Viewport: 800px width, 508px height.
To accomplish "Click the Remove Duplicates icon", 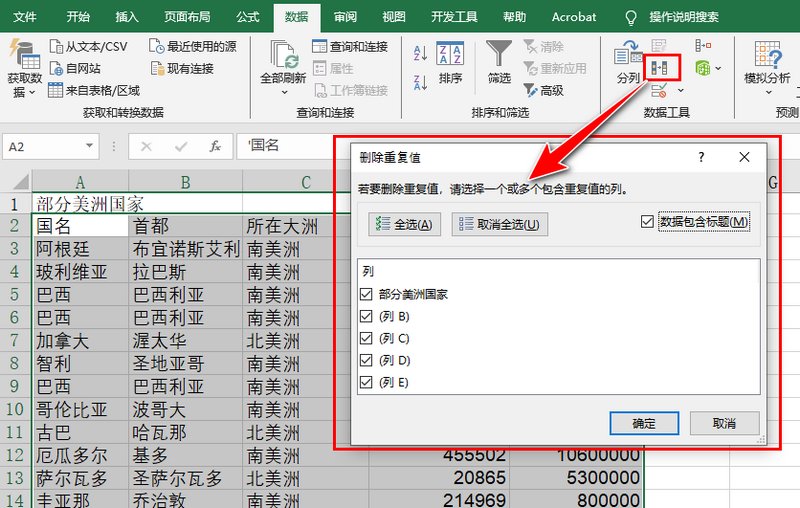I will point(661,68).
